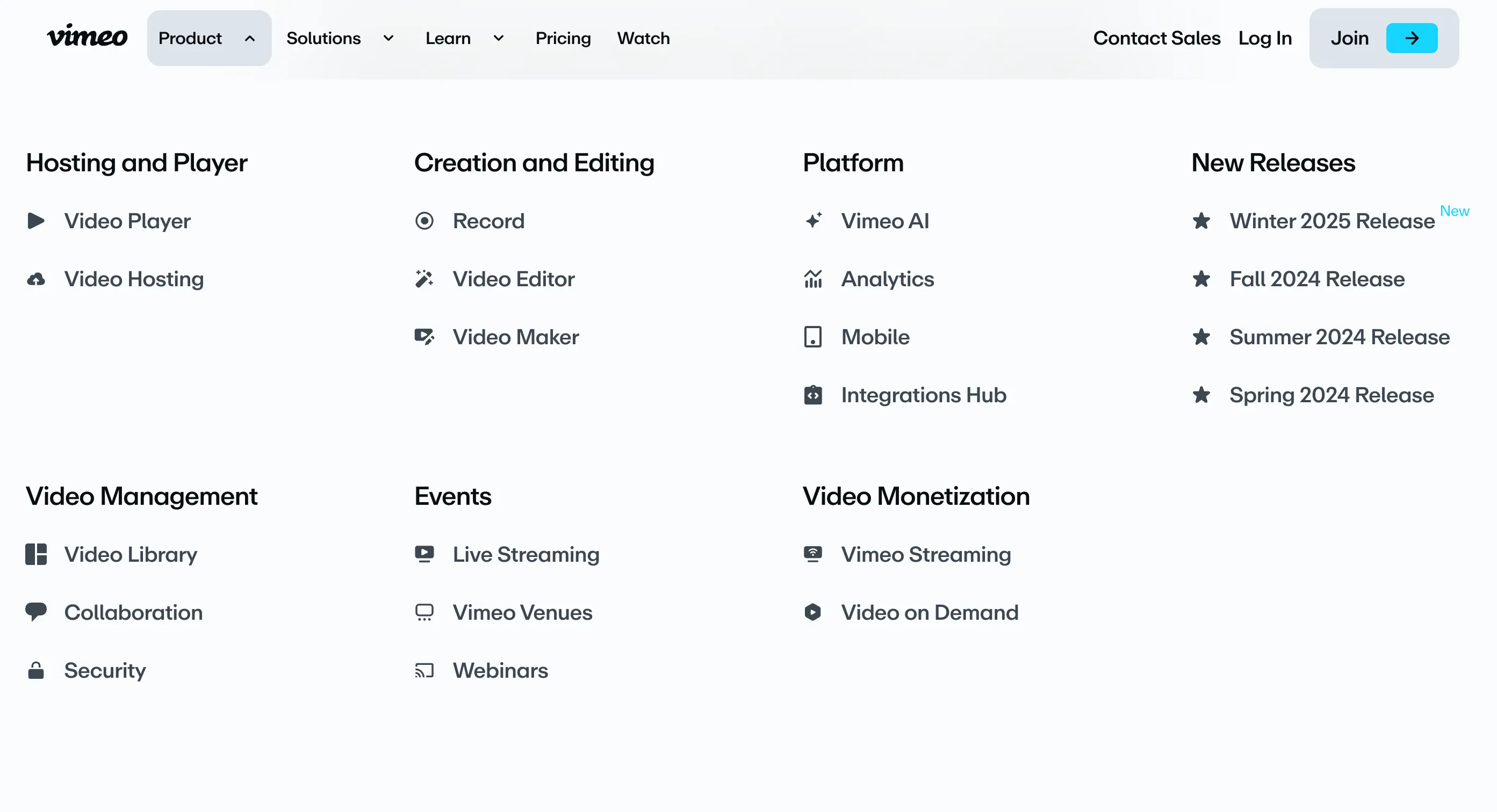The image size is (1497, 812).
Task: Click Log In
Action: 1264,38
